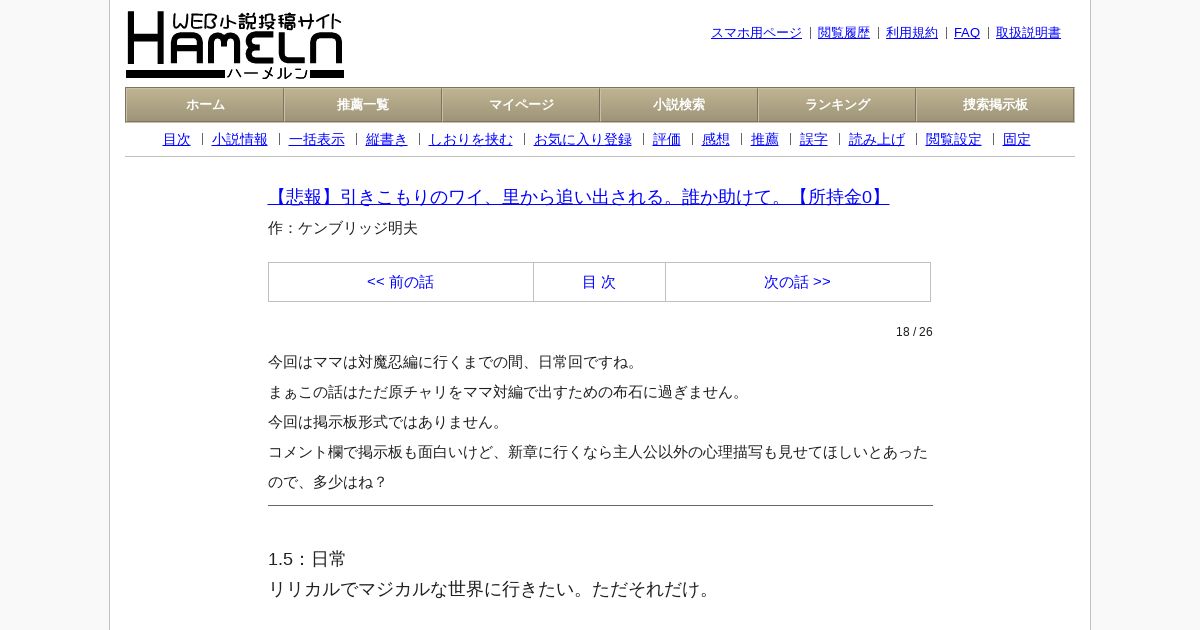Switch to 一括表示 view

coord(317,139)
